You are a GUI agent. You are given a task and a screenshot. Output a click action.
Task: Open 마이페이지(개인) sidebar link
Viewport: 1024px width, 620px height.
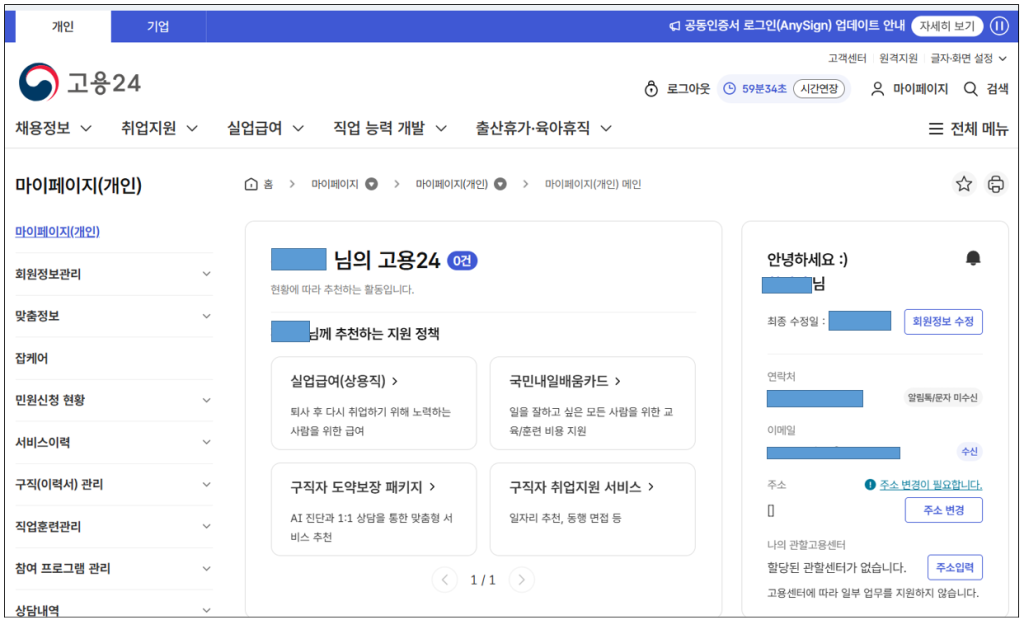tap(57, 232)
